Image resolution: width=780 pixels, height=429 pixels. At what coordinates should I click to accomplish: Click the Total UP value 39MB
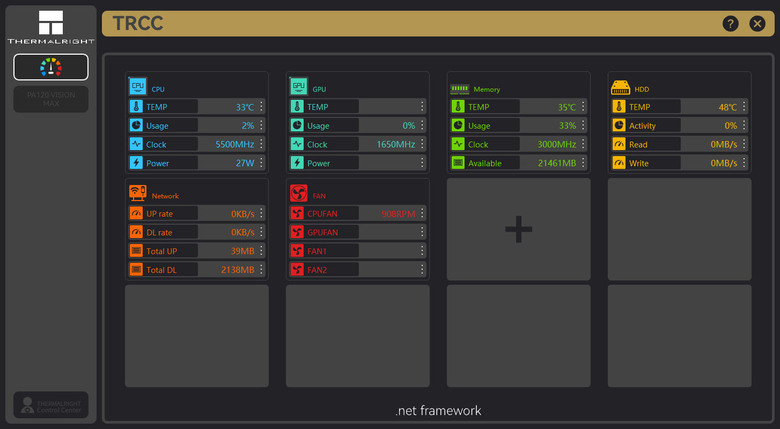coord(243,251)
